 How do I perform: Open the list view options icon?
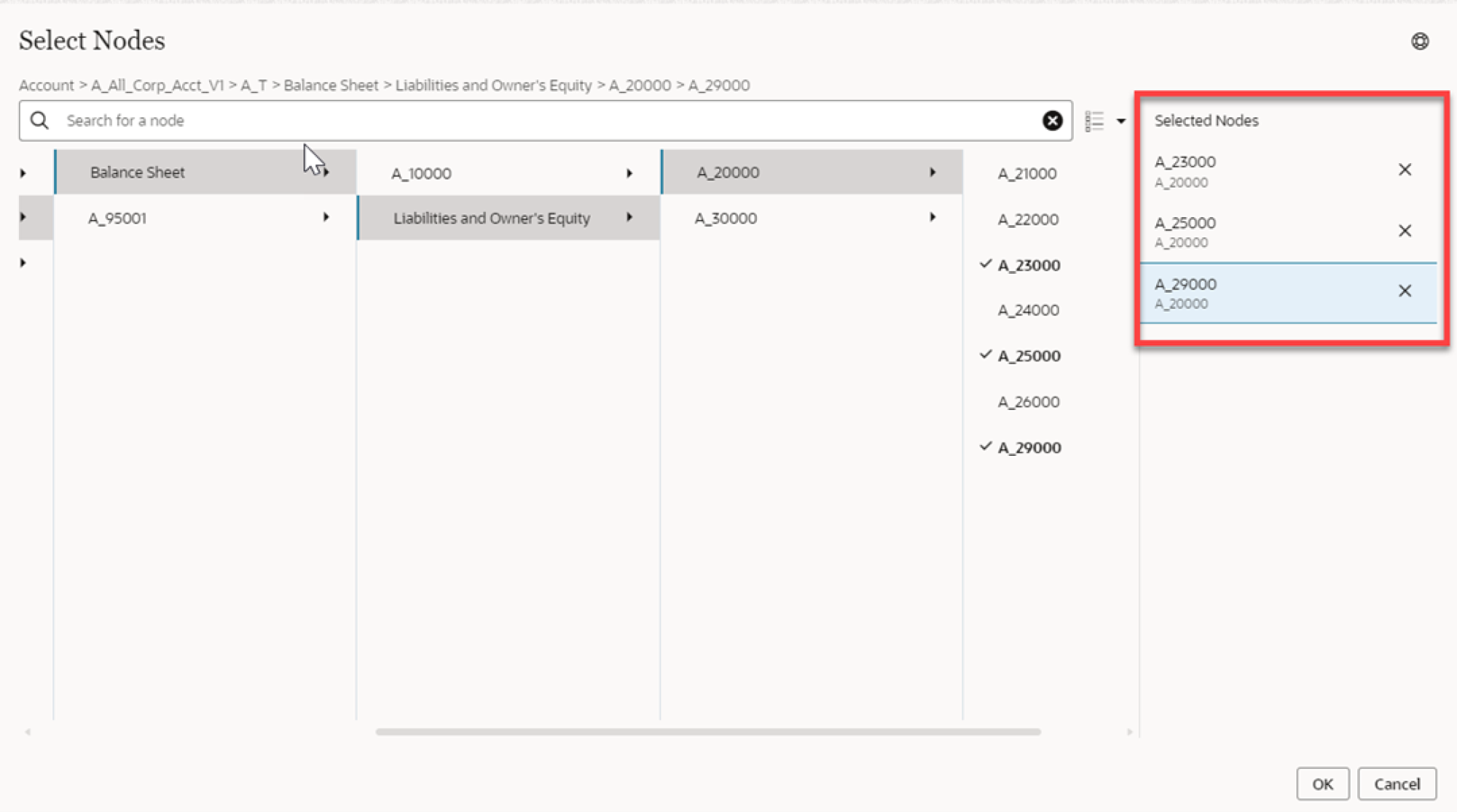pyautogui.click(x=1094, y=121)
